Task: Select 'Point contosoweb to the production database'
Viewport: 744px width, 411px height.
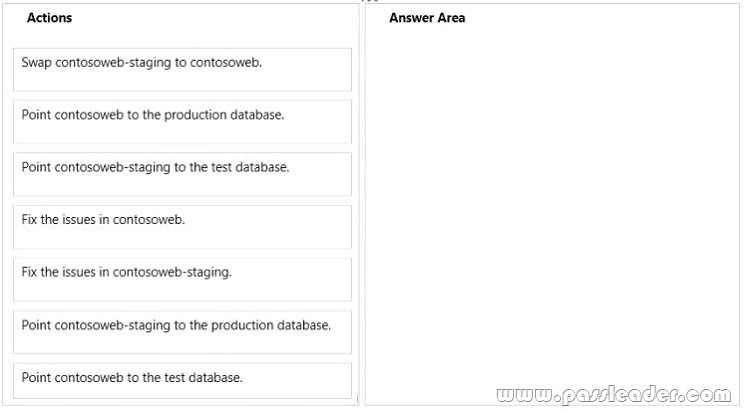Action: [x=182, y=121]
